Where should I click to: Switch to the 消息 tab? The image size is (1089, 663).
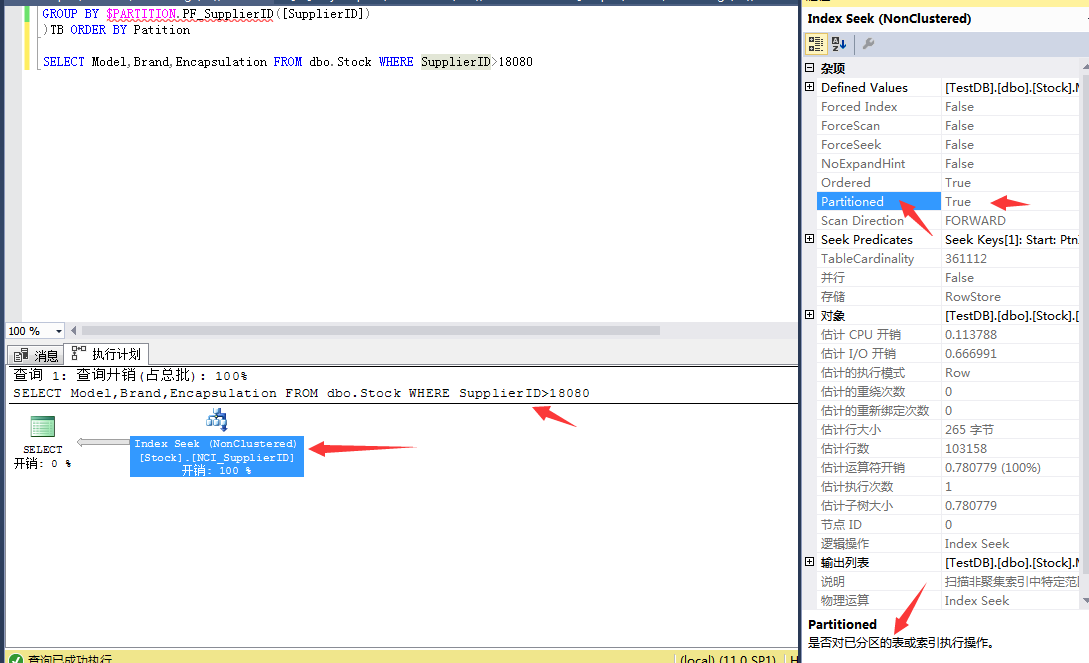tap(37, 355)
